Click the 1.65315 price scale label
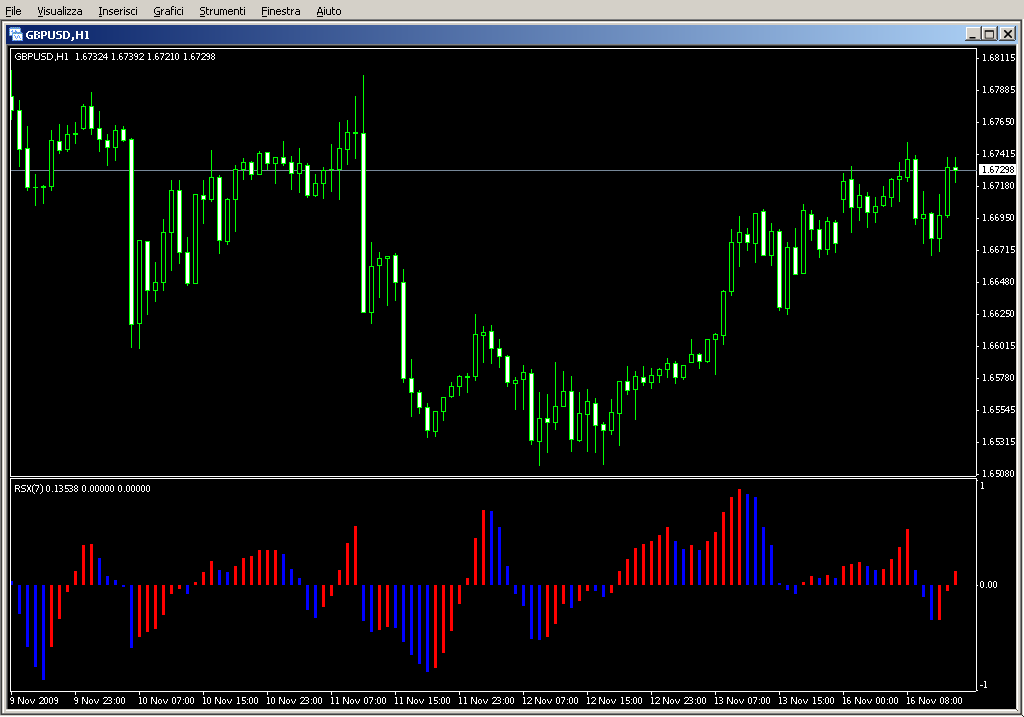 [x=999, y=441]
